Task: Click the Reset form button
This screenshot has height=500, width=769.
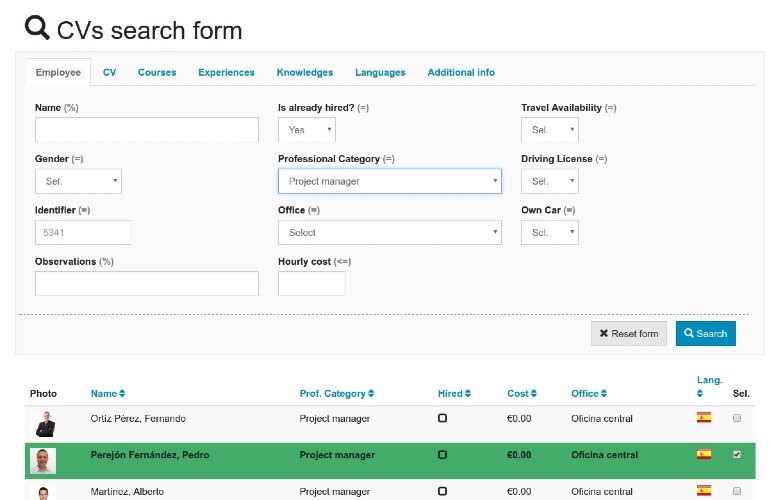Action: click(629, 333)
